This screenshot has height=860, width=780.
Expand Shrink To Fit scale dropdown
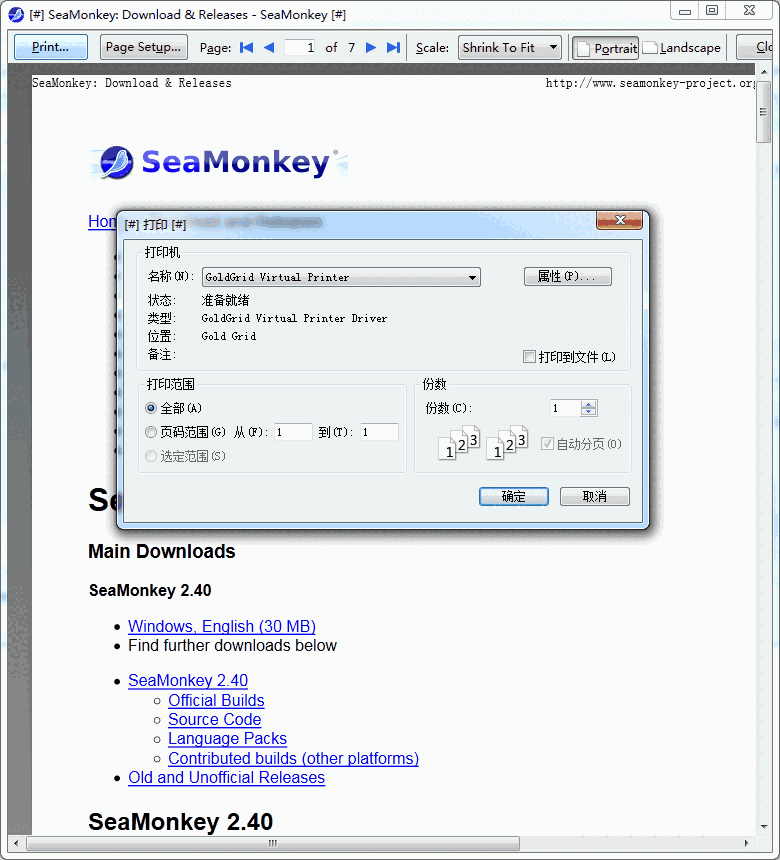click(x=553, y=47)
